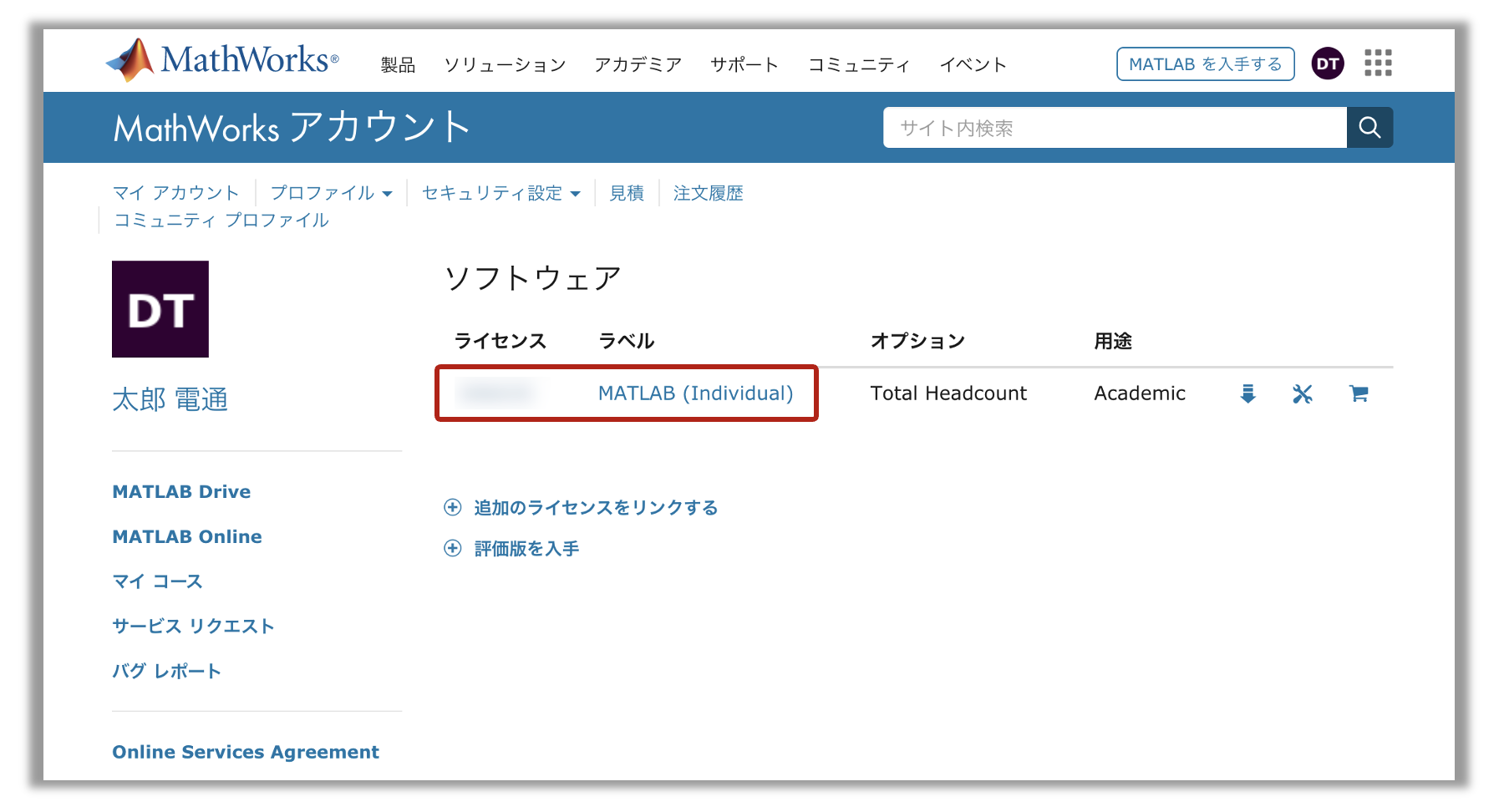Open MATLAB Online
The image size is (1504, 812).
pos(187,536)
